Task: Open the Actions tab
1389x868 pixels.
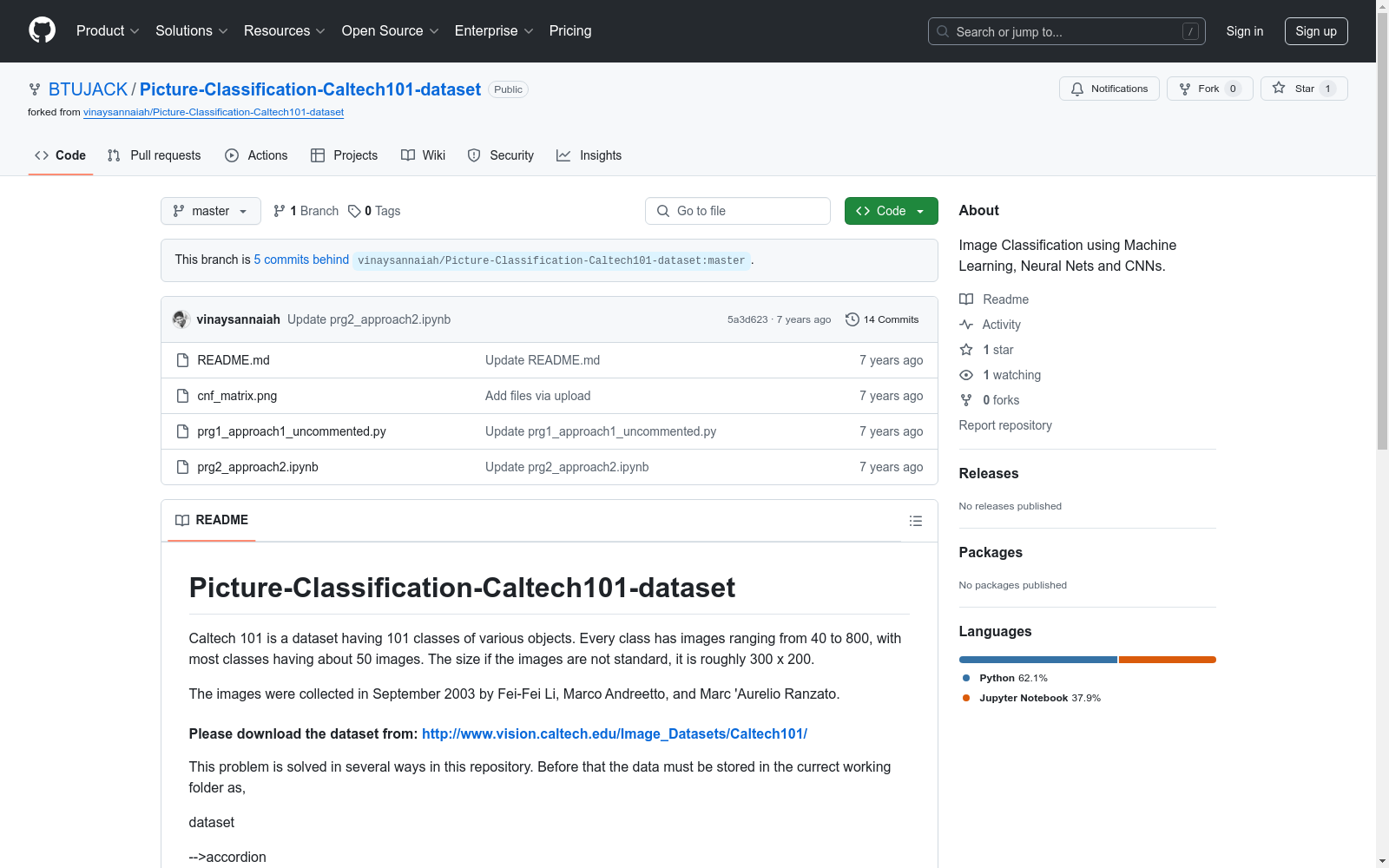Action: 256,155
